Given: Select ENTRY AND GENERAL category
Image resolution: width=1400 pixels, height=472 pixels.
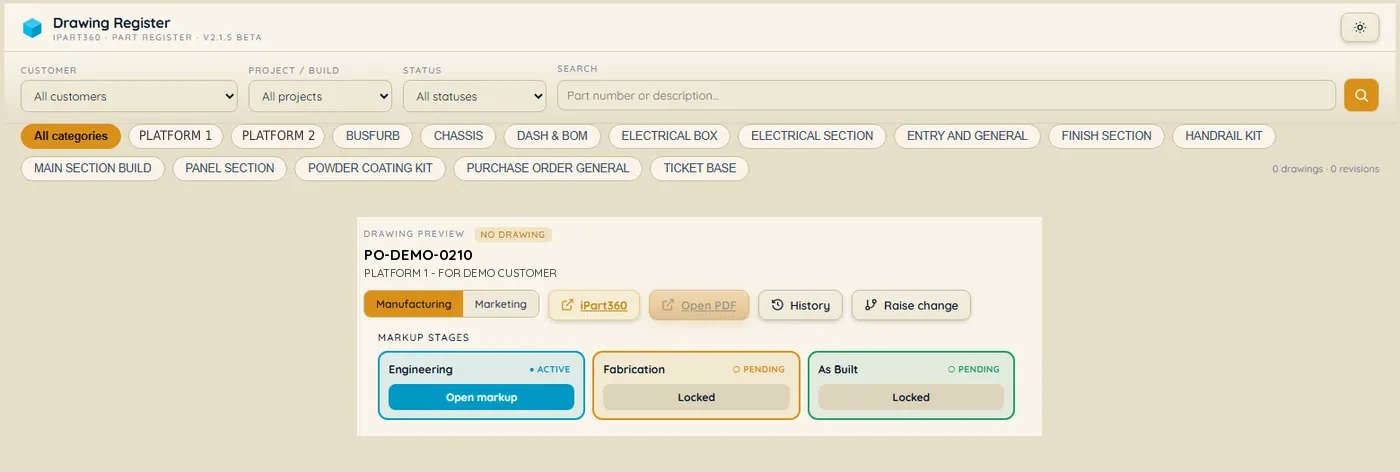Looking at the screenshot, I should tap(967, 136).
